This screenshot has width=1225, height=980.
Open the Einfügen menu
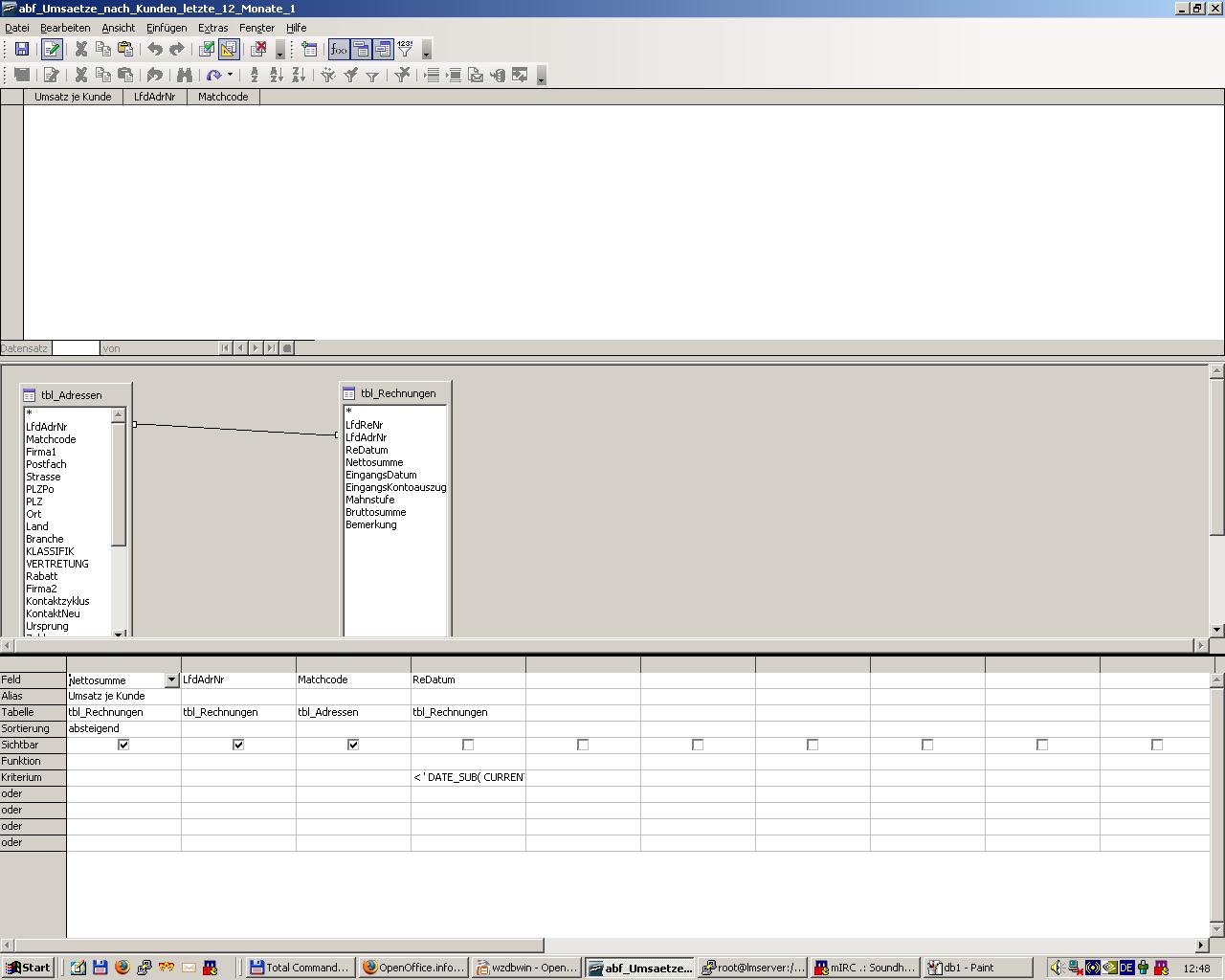[x=167, y=28]
